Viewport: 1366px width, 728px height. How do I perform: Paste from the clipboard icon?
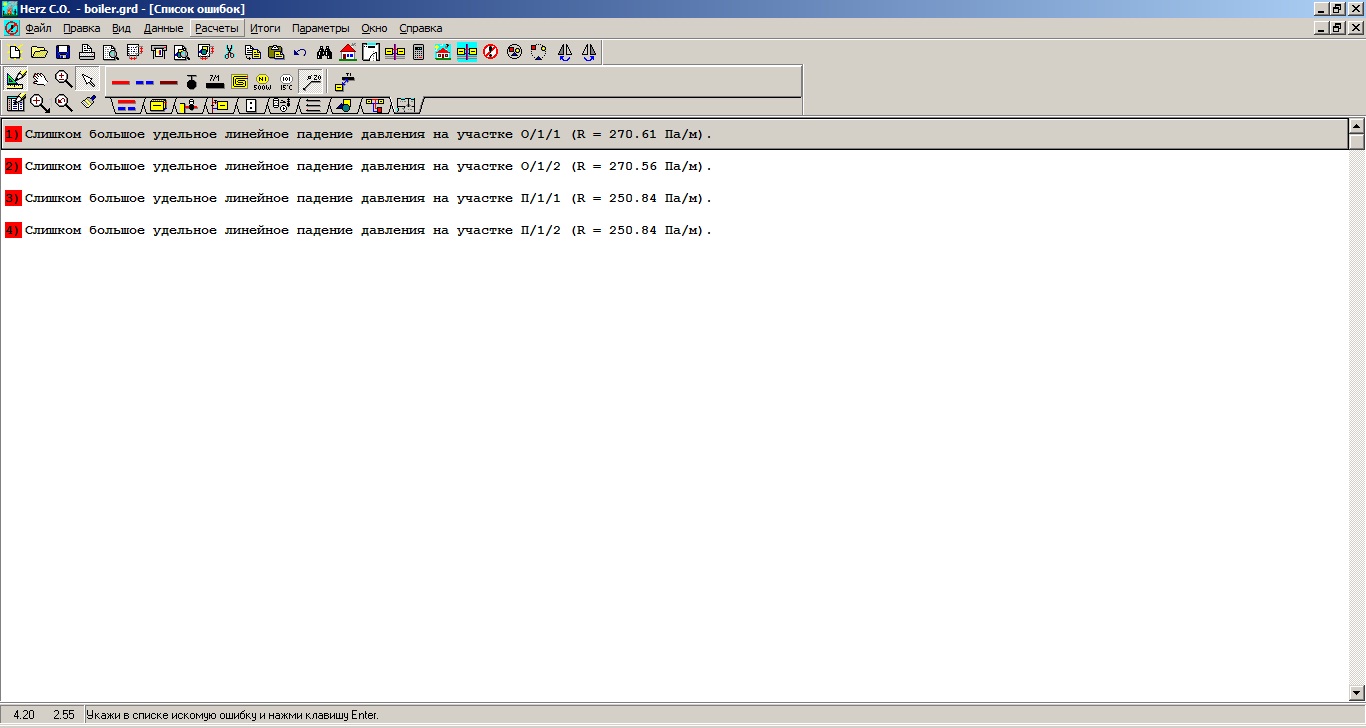tap(276, 52)
